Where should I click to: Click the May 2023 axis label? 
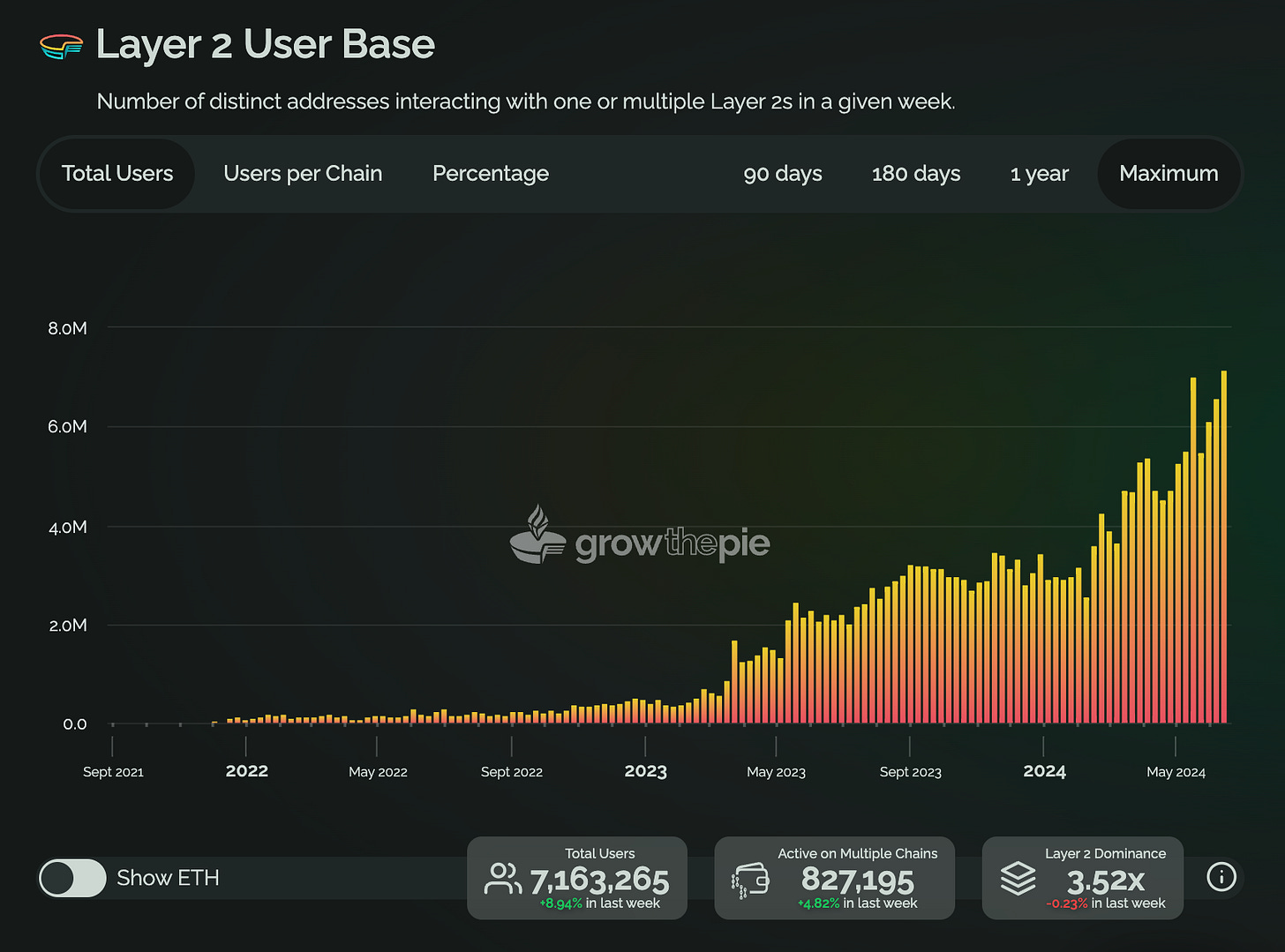tap(776, 772)
